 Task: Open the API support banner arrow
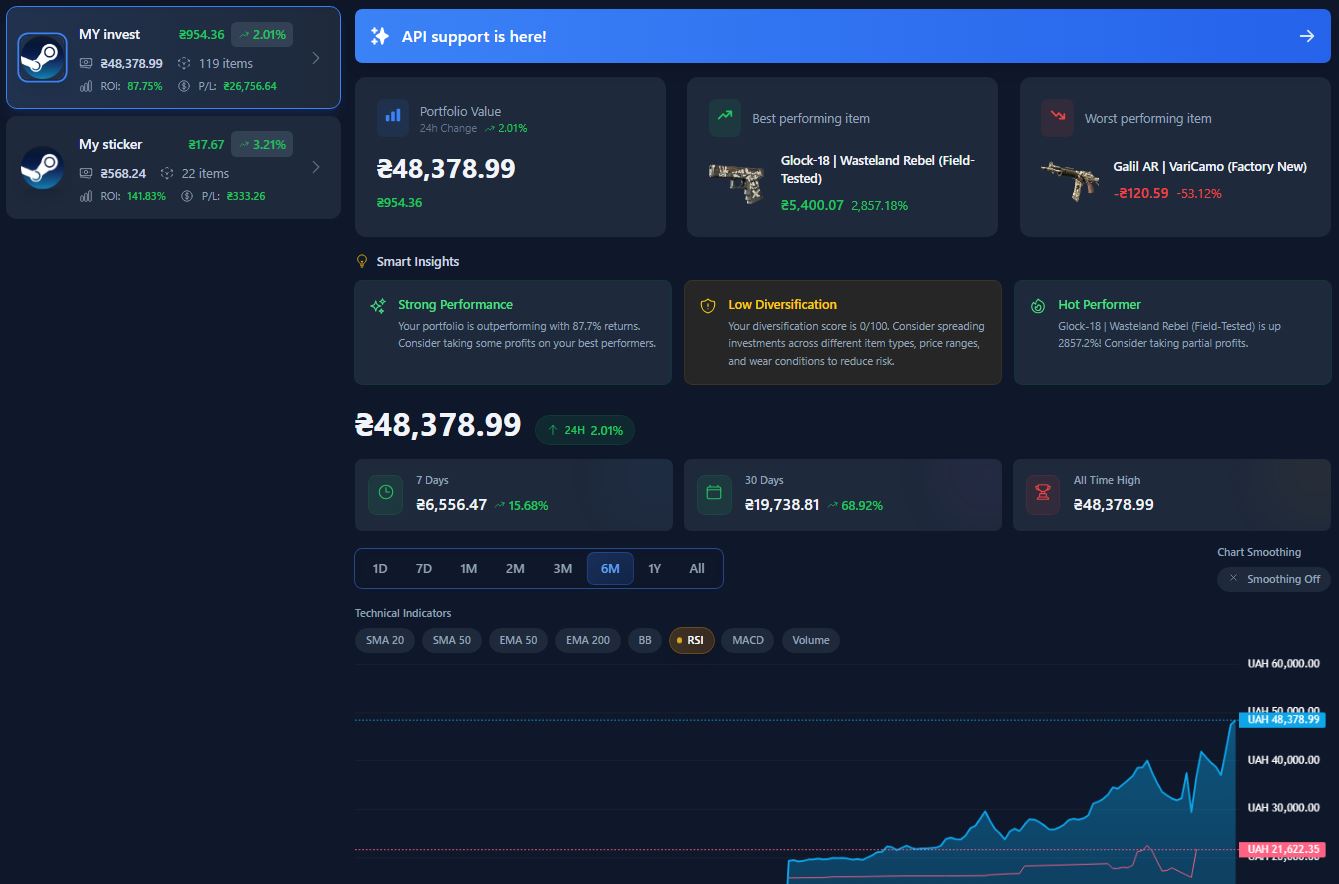click(x=1306, y=36)
